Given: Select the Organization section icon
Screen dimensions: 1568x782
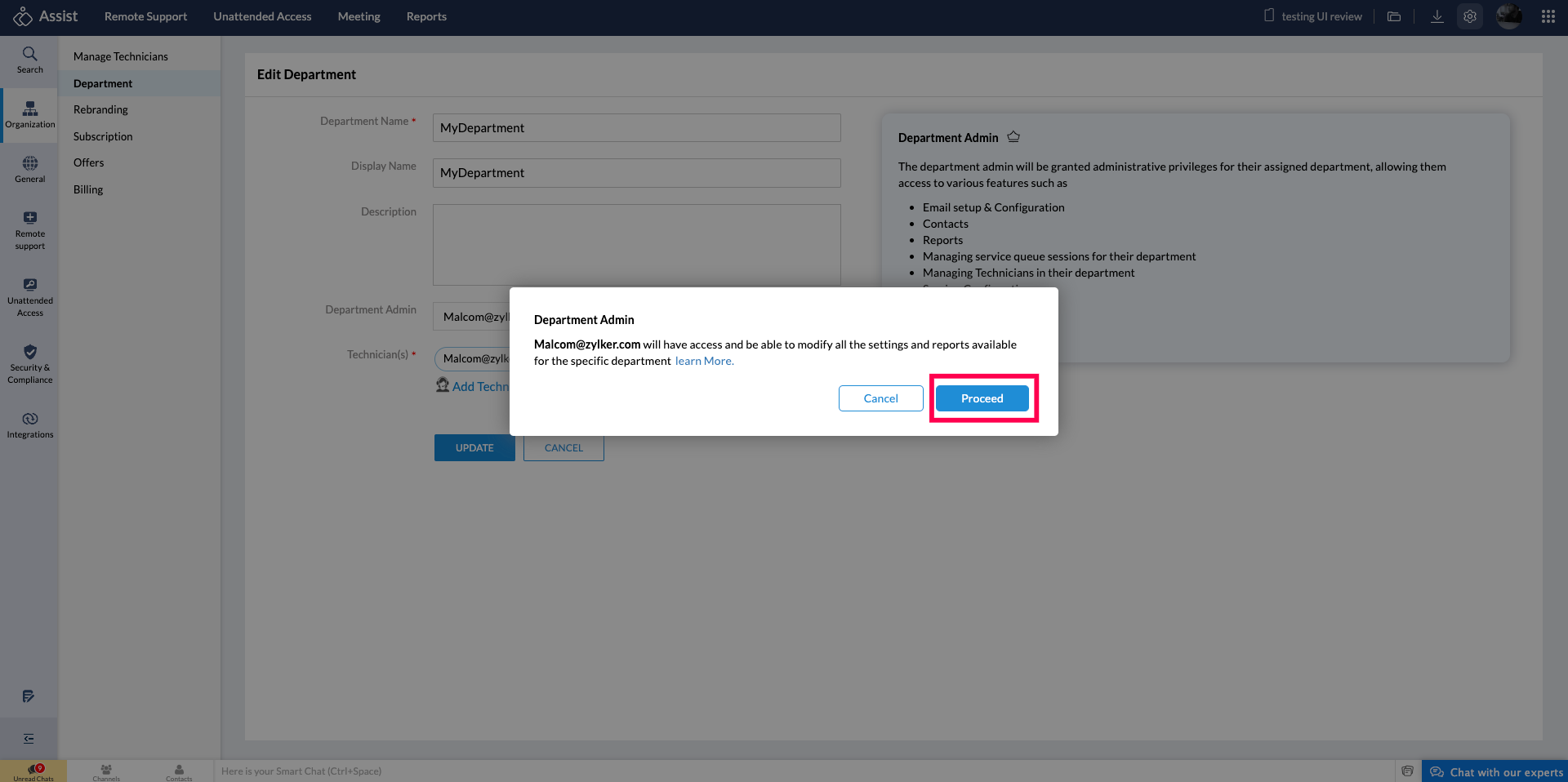Looking at the screenshot, I should [29, 114].
